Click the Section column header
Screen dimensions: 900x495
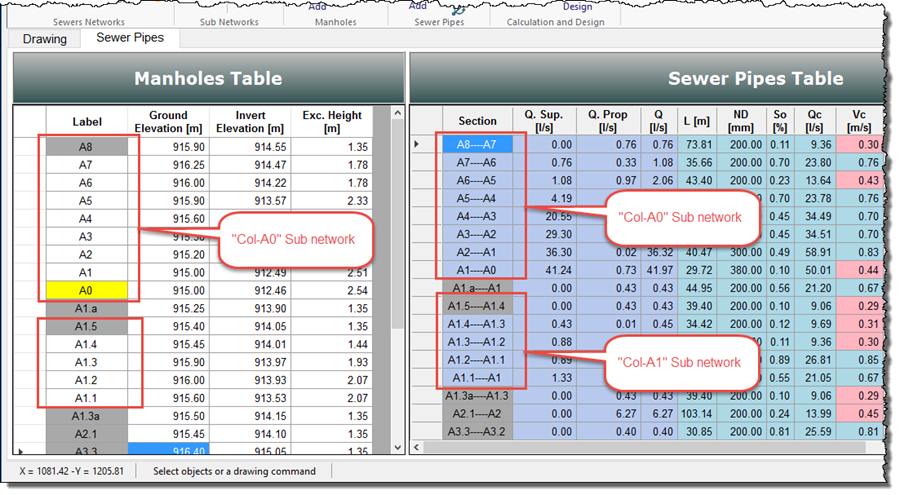[x=477, y=122]
